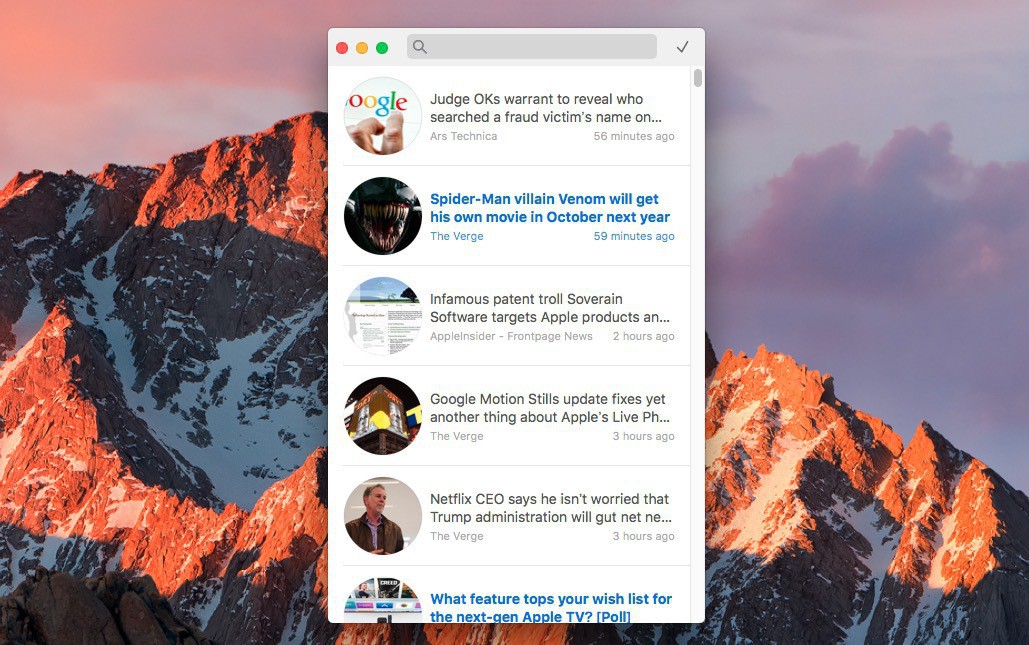Click the '2 hours ago' timestamp
The width and height of the screenshot is (1029, 645).
[644, 336]
